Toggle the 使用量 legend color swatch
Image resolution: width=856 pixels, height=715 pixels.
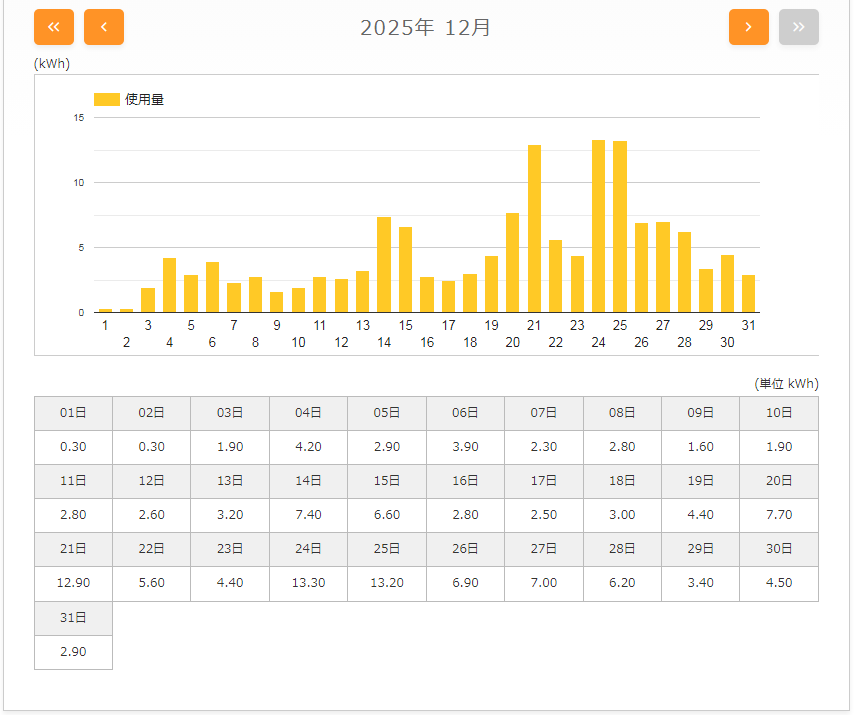click(x=106, y=99)
